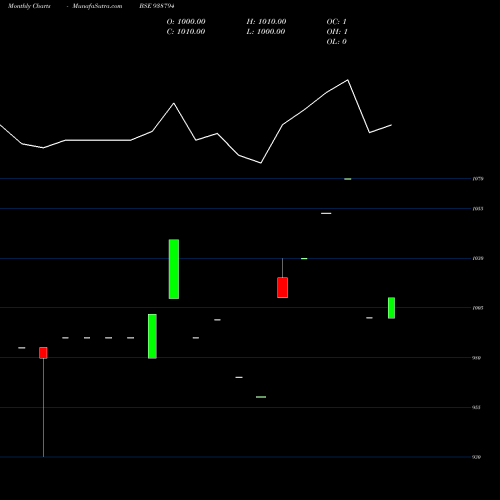Viewport: 500px width, 500px height.
Task: Click the price axis label 955
Action: (x=476, y=407)
